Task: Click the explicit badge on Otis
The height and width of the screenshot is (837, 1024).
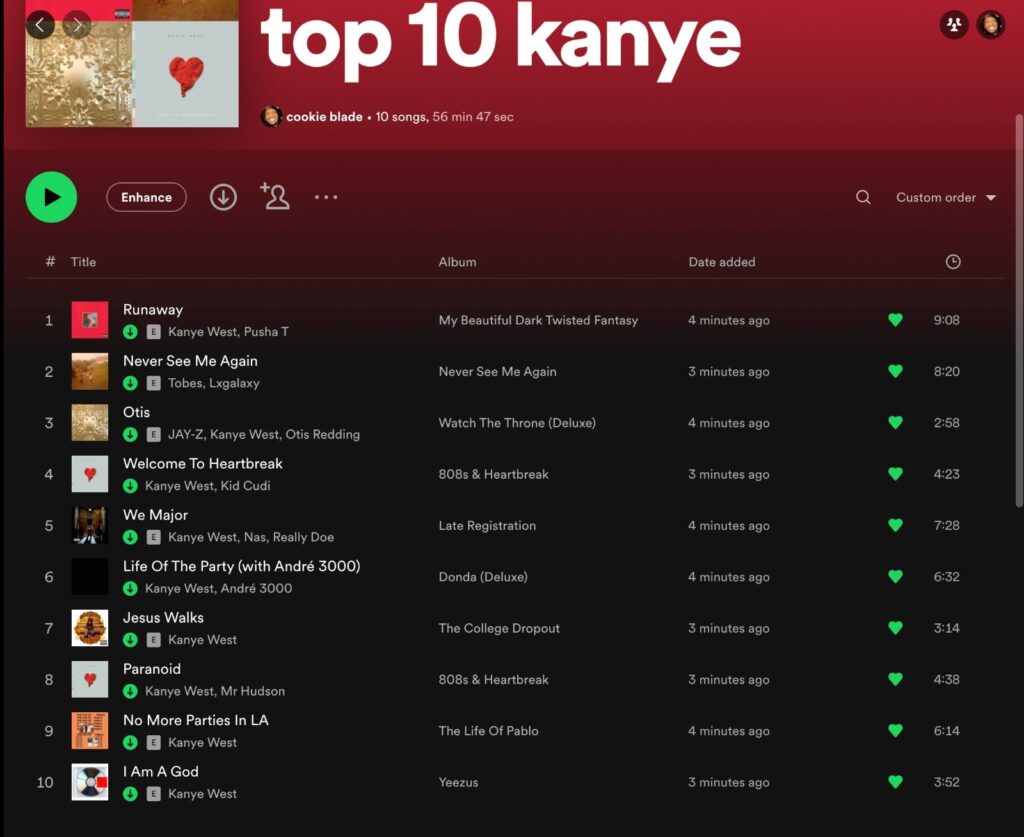Action: (153, 434)
